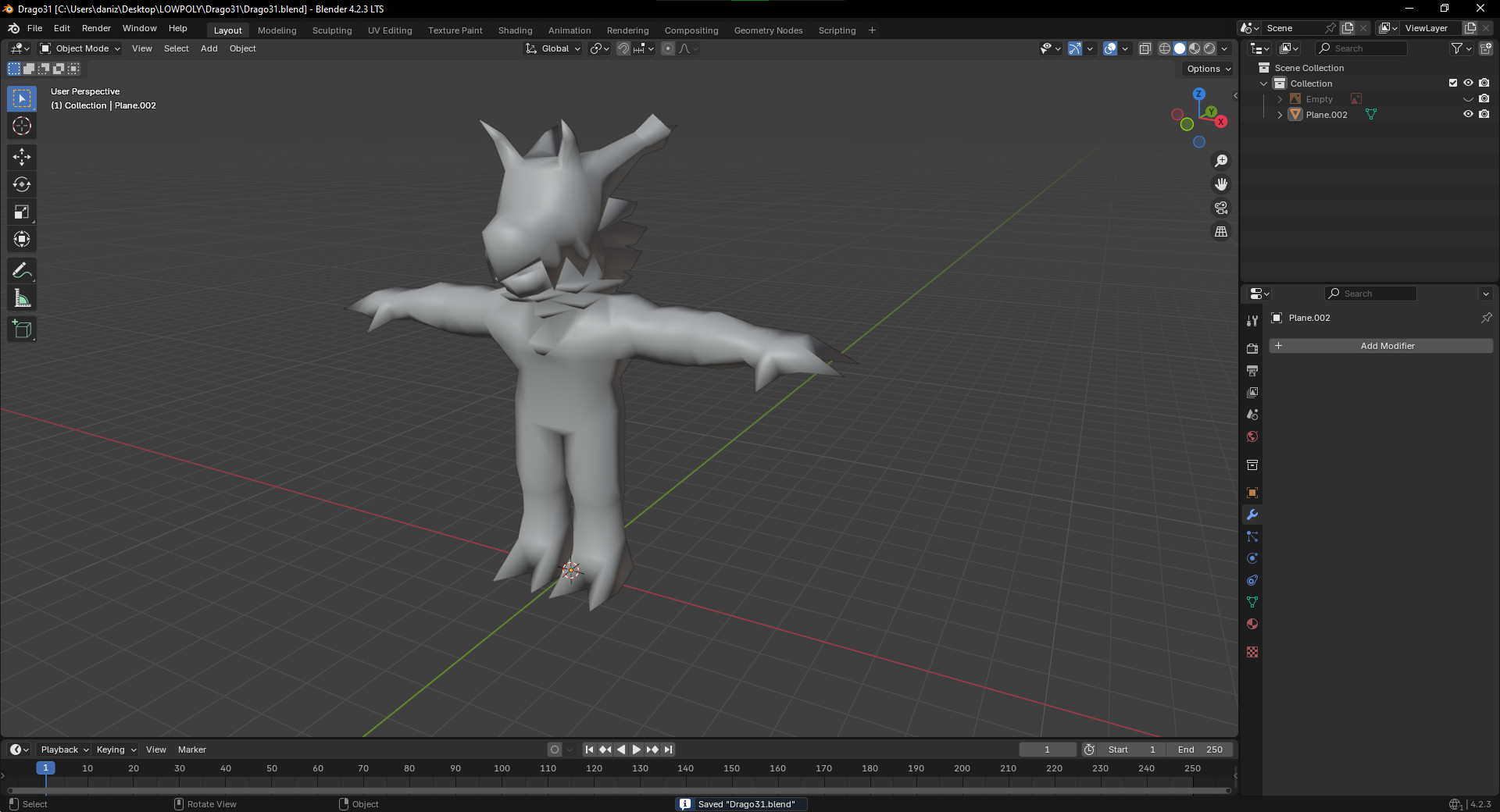Play the animation forward
Screen dimensions: 1500x812
pos(637,750)
